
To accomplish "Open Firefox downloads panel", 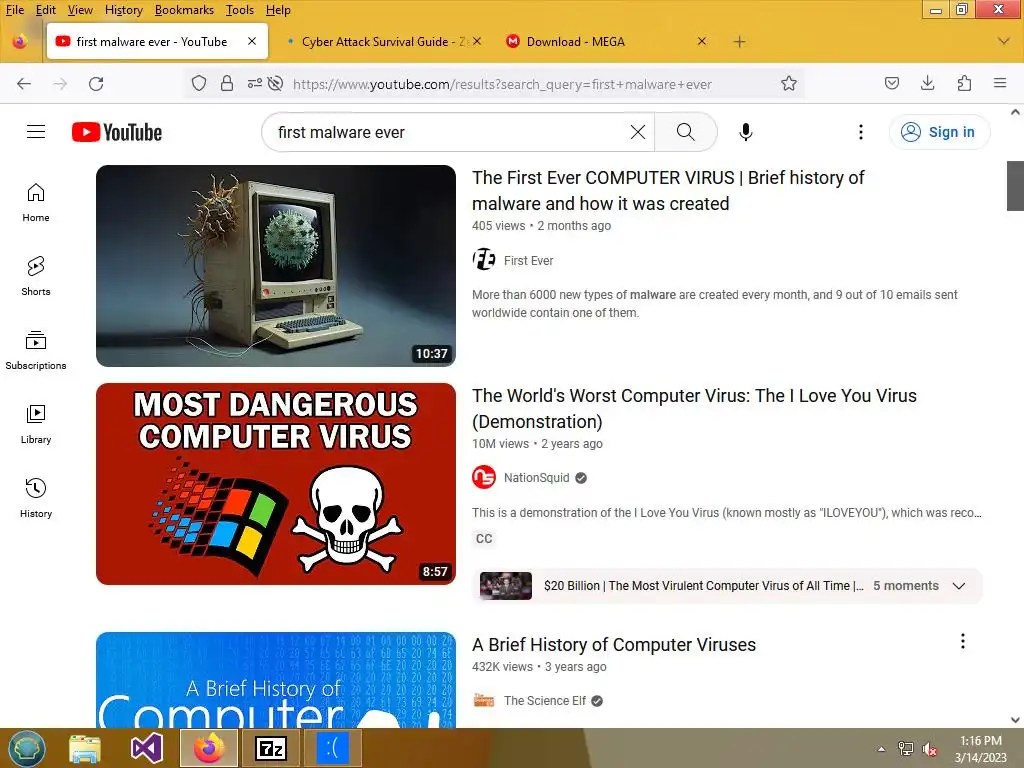I will point(927,83).
